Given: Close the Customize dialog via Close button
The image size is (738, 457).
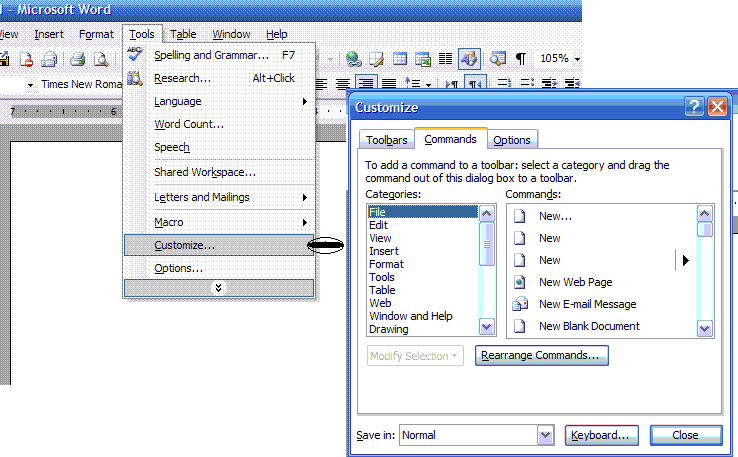Looking at the screenshot, I should (x=686, y=435).
